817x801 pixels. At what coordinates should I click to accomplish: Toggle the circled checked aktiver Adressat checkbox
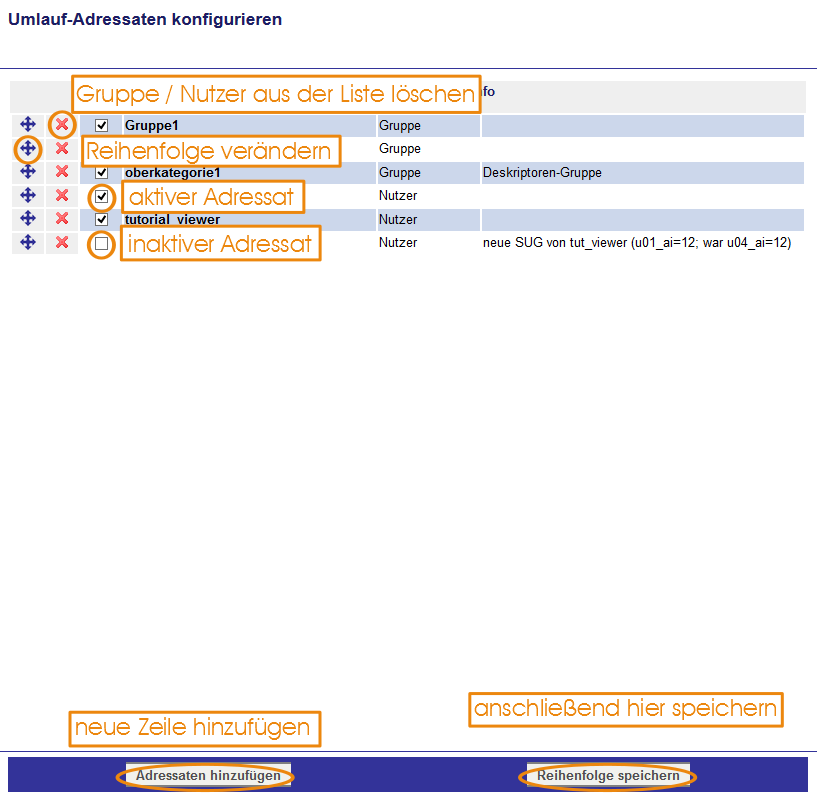click(102, 197)
